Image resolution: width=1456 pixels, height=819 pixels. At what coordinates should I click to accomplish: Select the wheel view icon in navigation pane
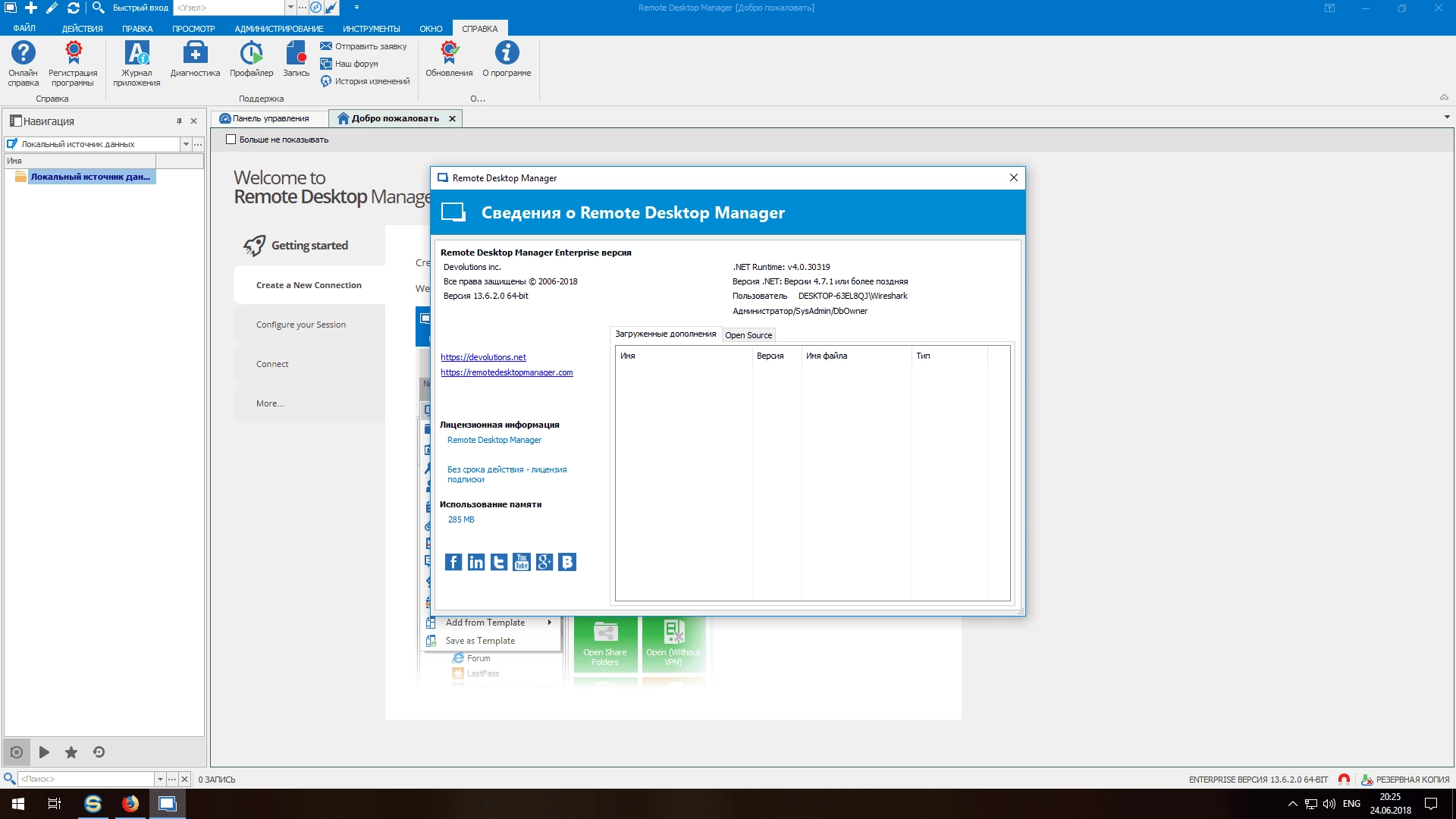point(17,752)
